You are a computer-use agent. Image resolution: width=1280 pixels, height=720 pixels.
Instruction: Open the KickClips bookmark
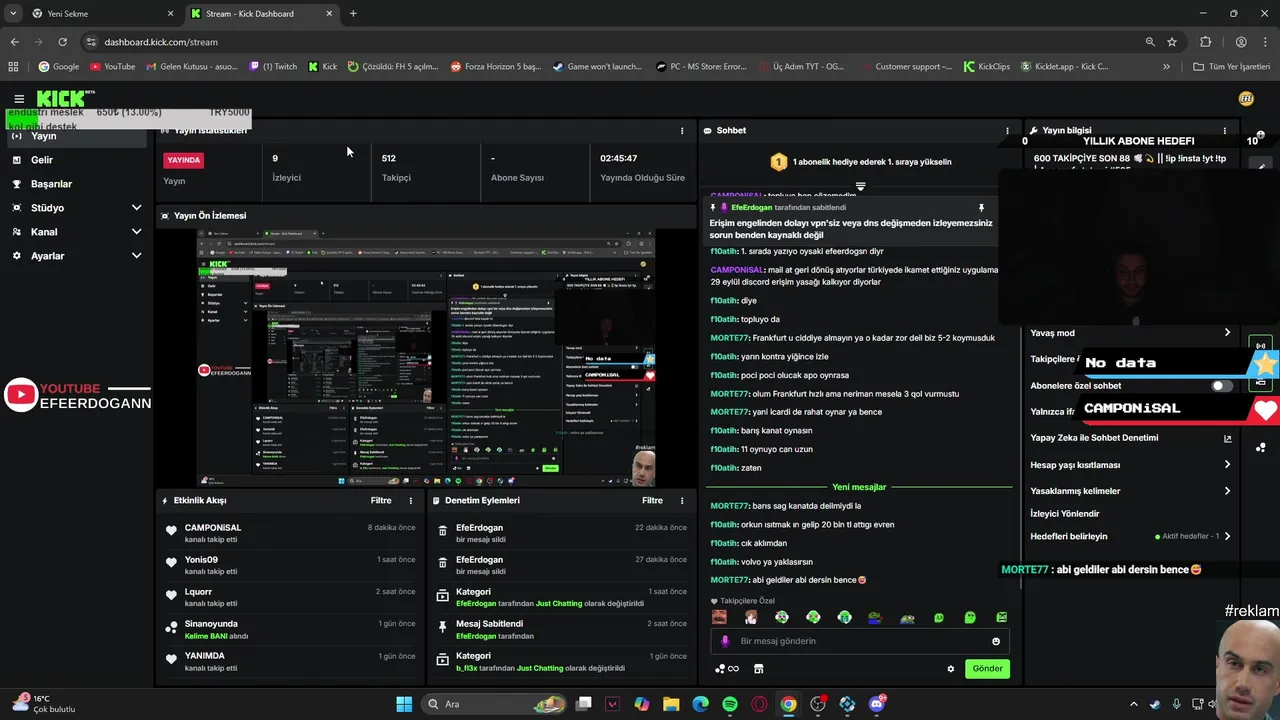point(986,67)
